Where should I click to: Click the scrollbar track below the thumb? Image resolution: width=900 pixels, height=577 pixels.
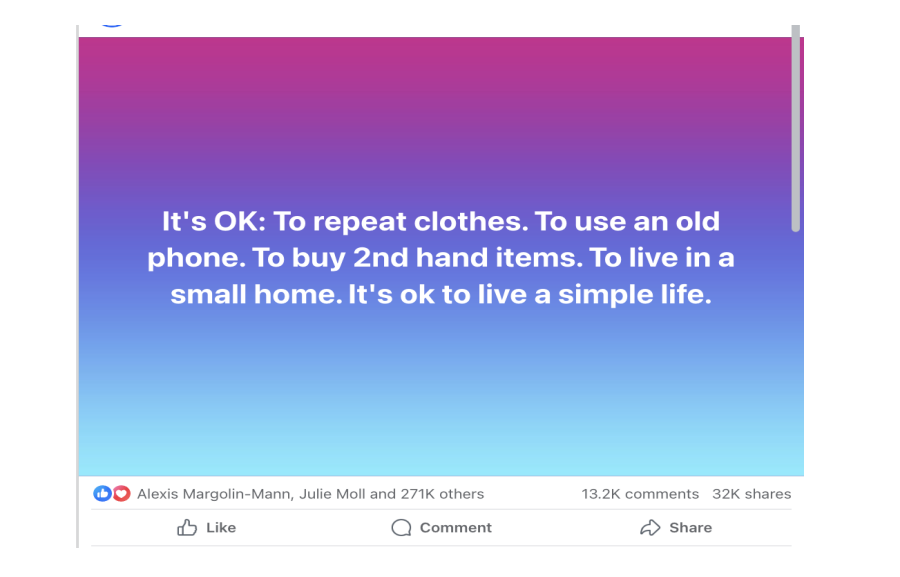tap(796, 350)
